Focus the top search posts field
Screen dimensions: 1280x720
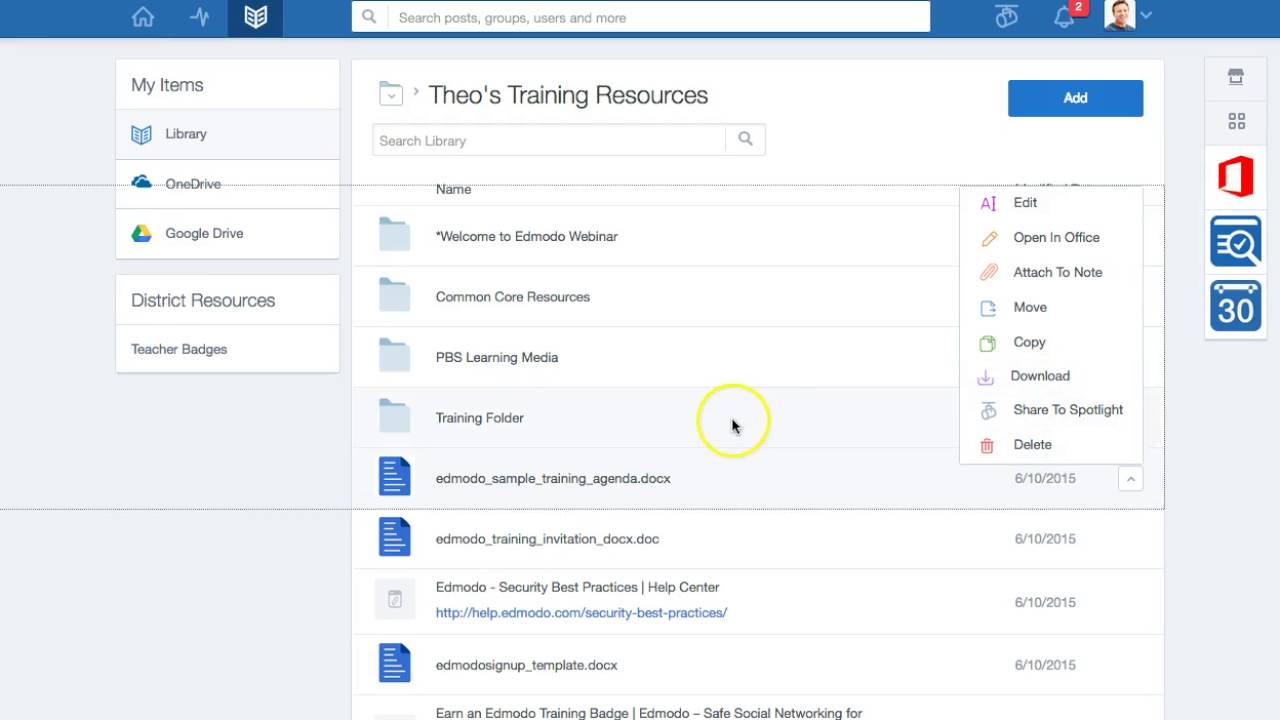click(x=659, y=17)
